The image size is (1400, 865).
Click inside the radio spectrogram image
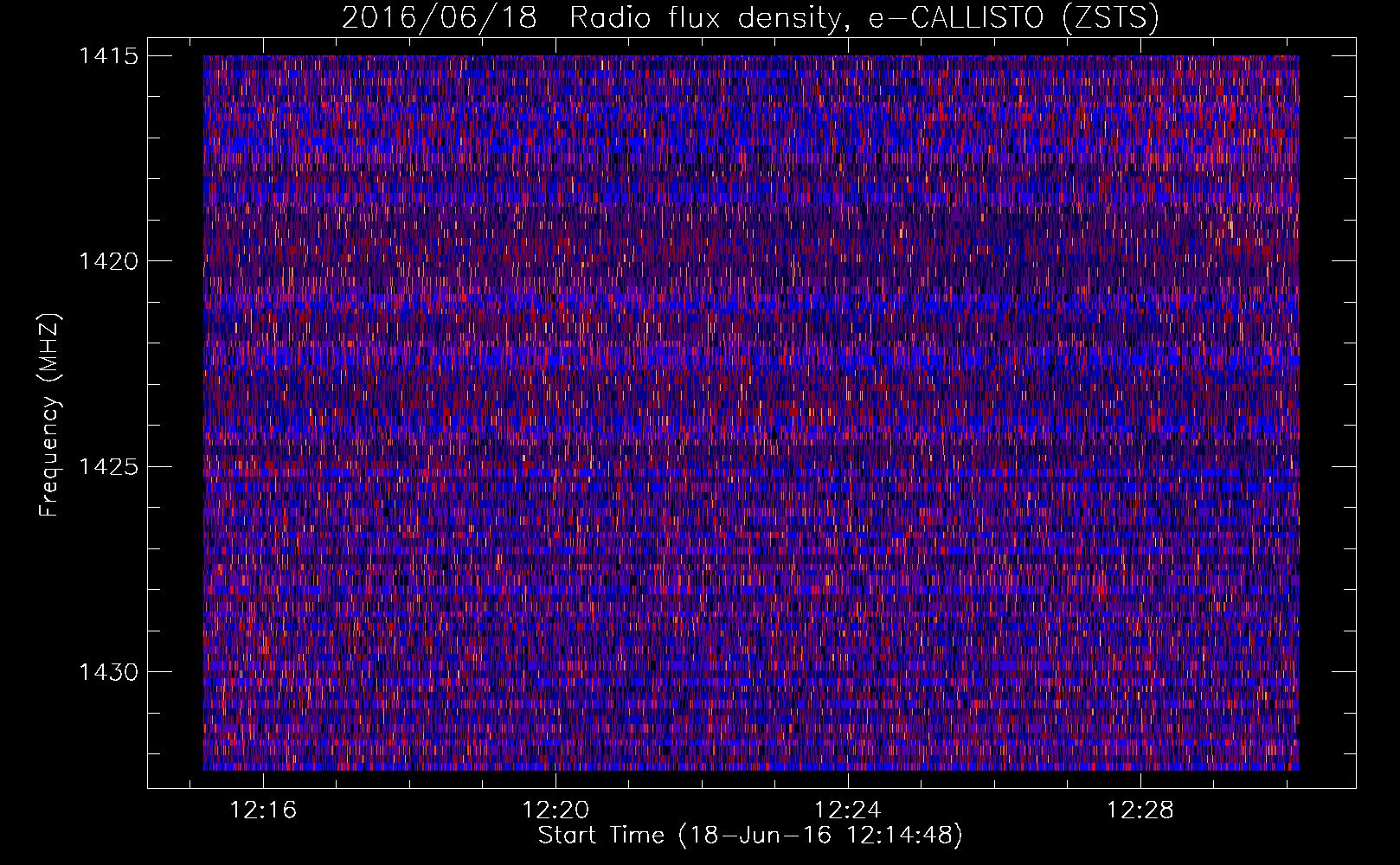point(751,413)
